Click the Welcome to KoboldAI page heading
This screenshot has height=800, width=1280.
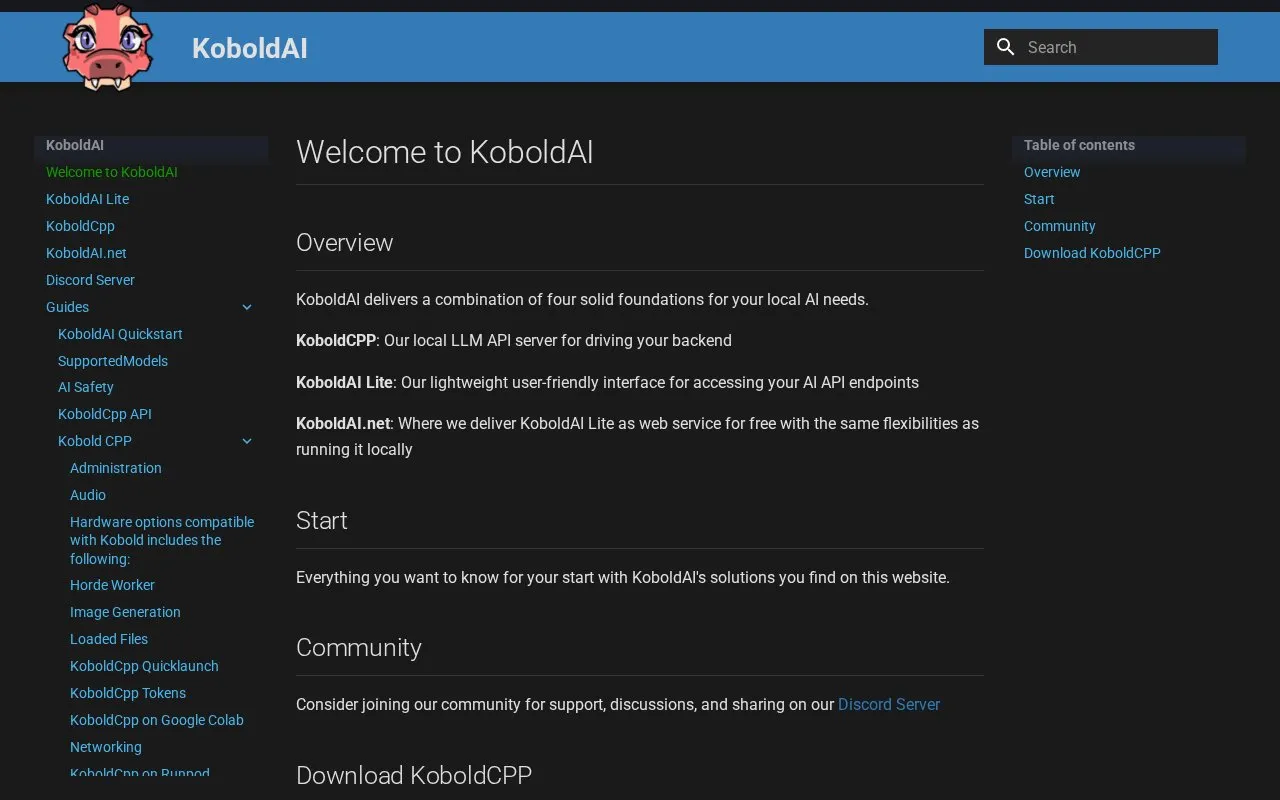tap(445, 152)
